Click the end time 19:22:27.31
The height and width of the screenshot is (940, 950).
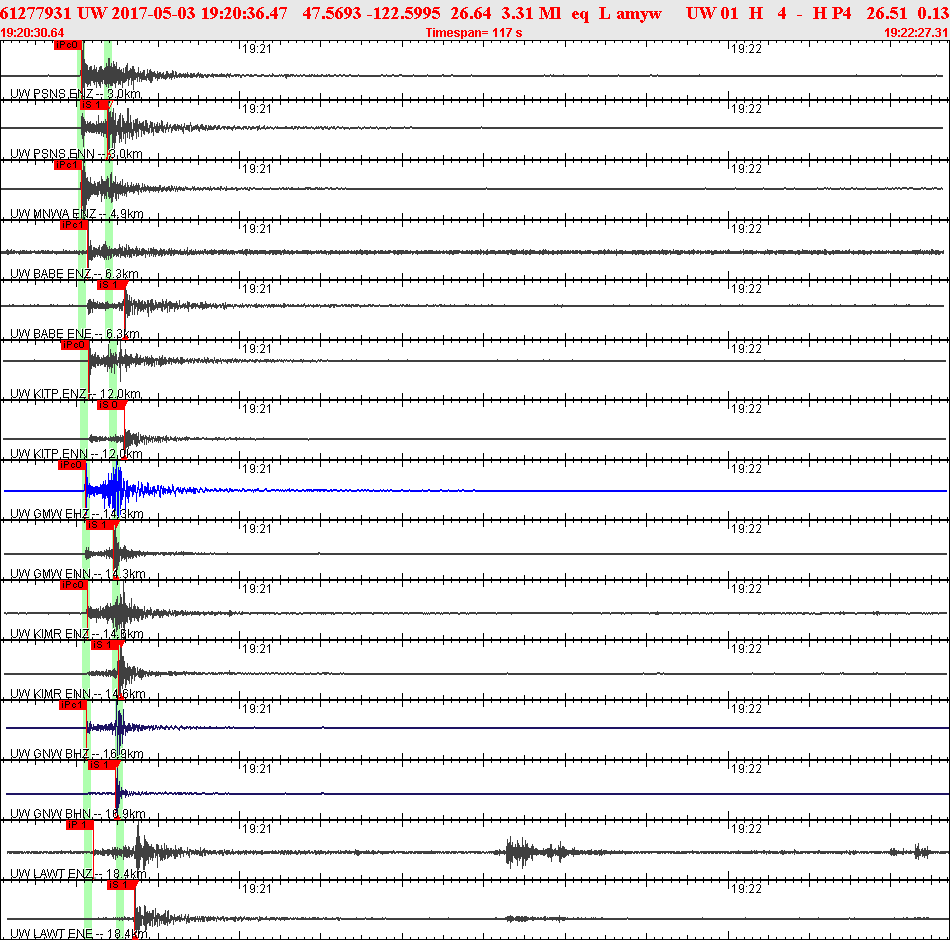(917, 33)
